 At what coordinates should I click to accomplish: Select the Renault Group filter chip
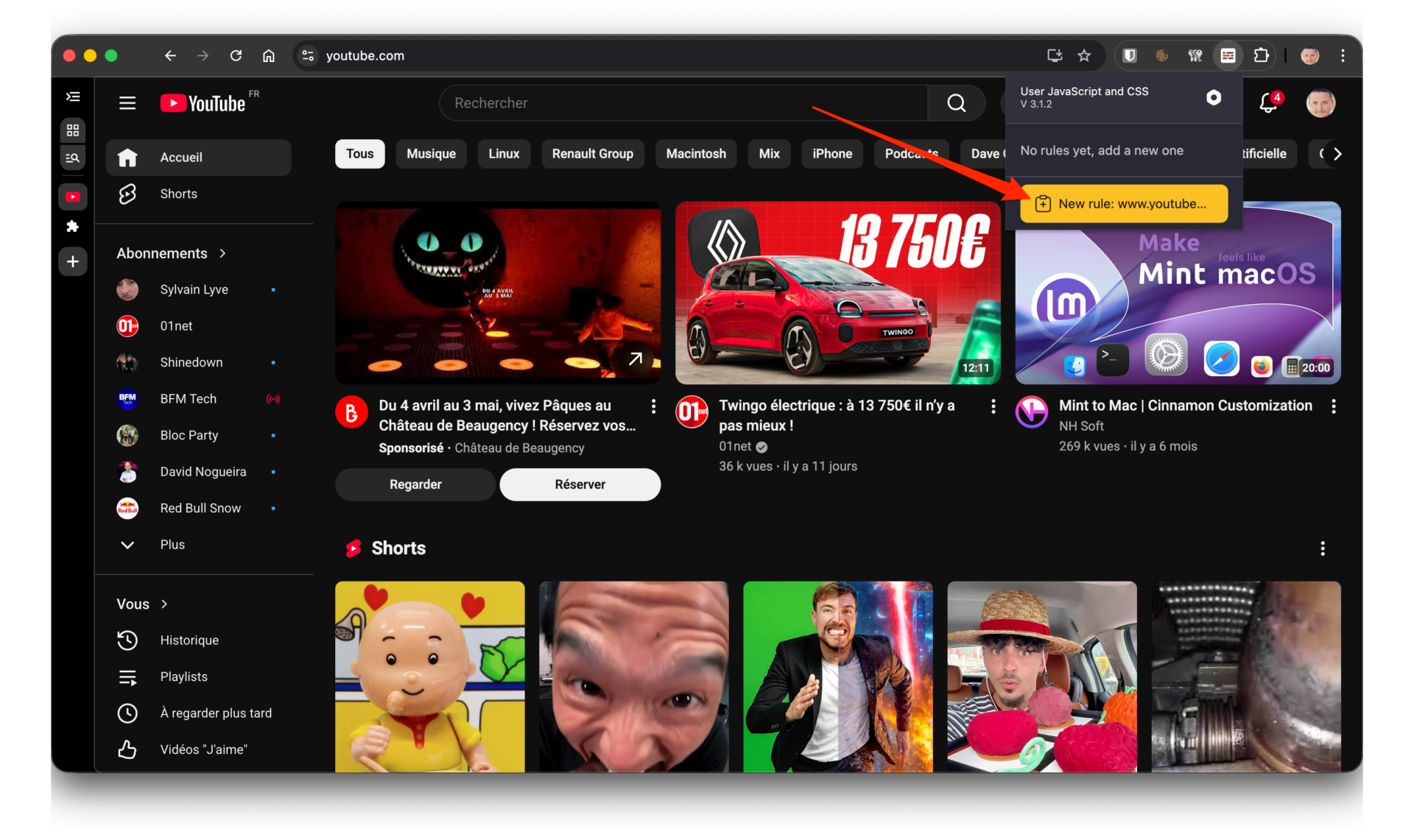click(x=593, y=154)
